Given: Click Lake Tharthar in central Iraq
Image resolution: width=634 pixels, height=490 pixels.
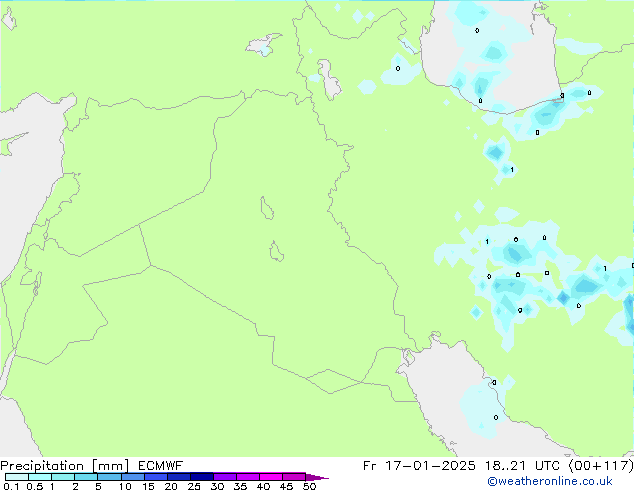Looking at the screenshot, I should (266, 208).
